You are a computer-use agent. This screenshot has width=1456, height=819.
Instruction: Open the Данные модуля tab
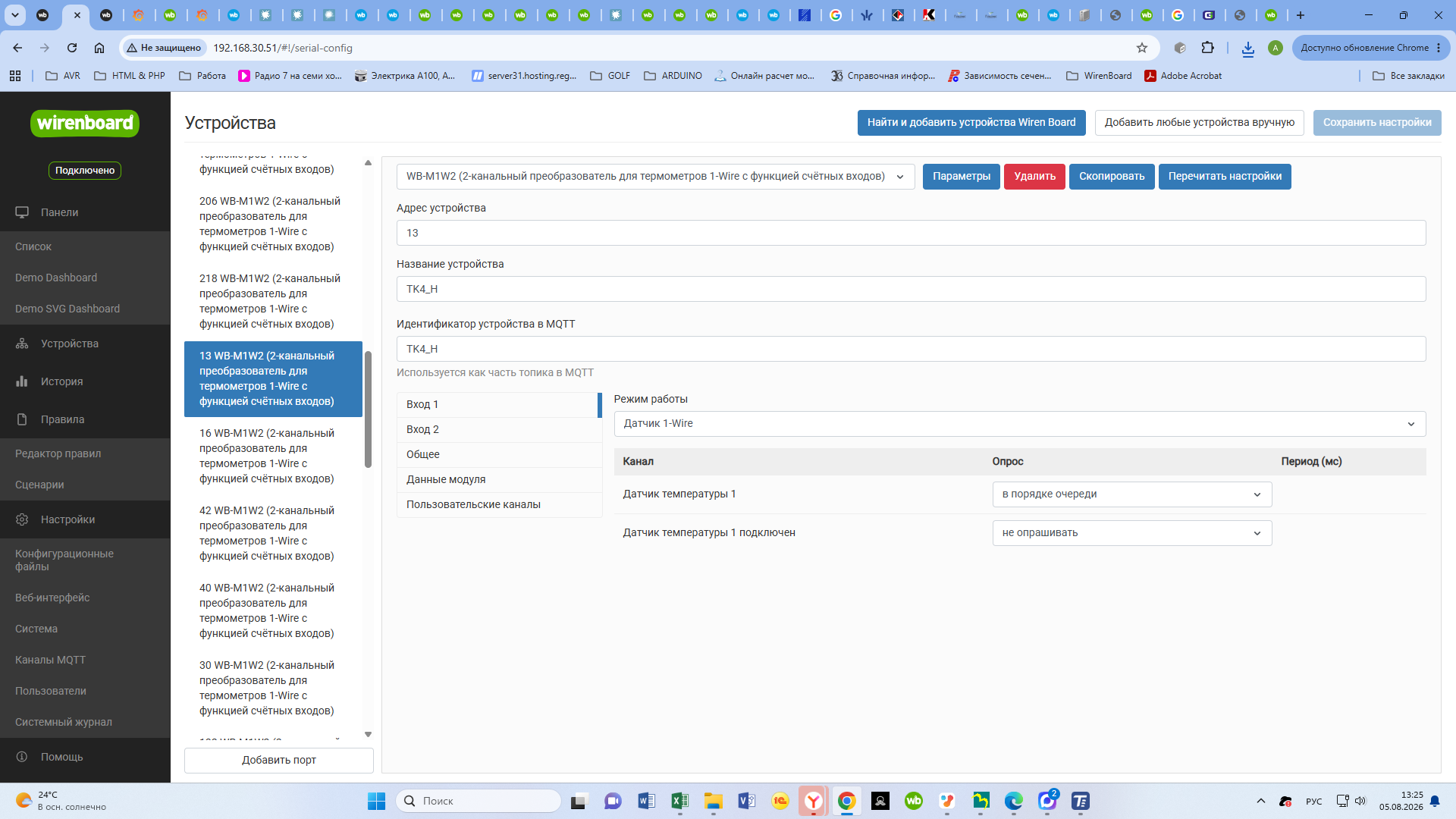pyautogui.click(x=499, y=480)
